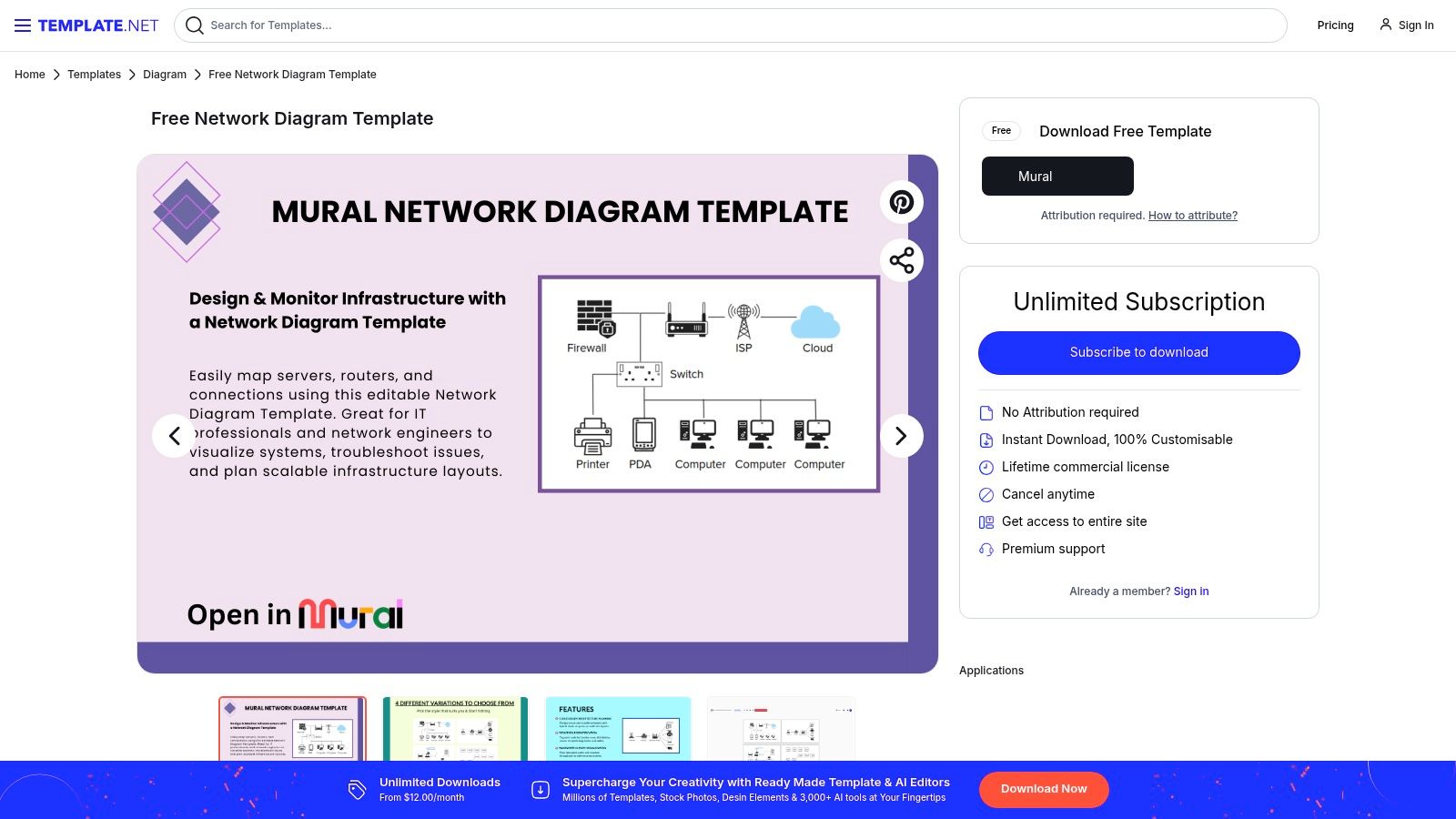Image resolution: width=1456 pixels, height=819 pixels.
Task: Click the Applications heading
Action: [991, 671]
